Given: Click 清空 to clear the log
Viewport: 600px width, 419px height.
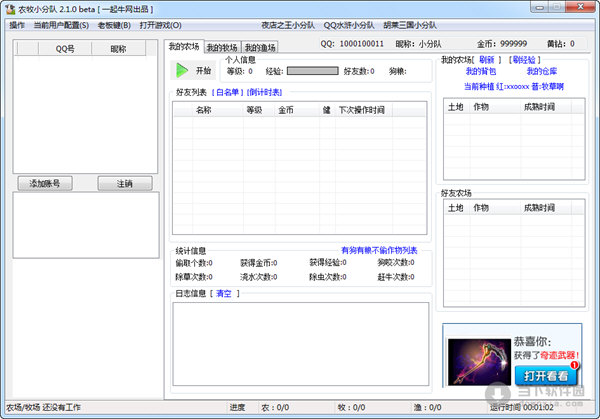Looking at the screenshot, I should [x=226, y=293].
